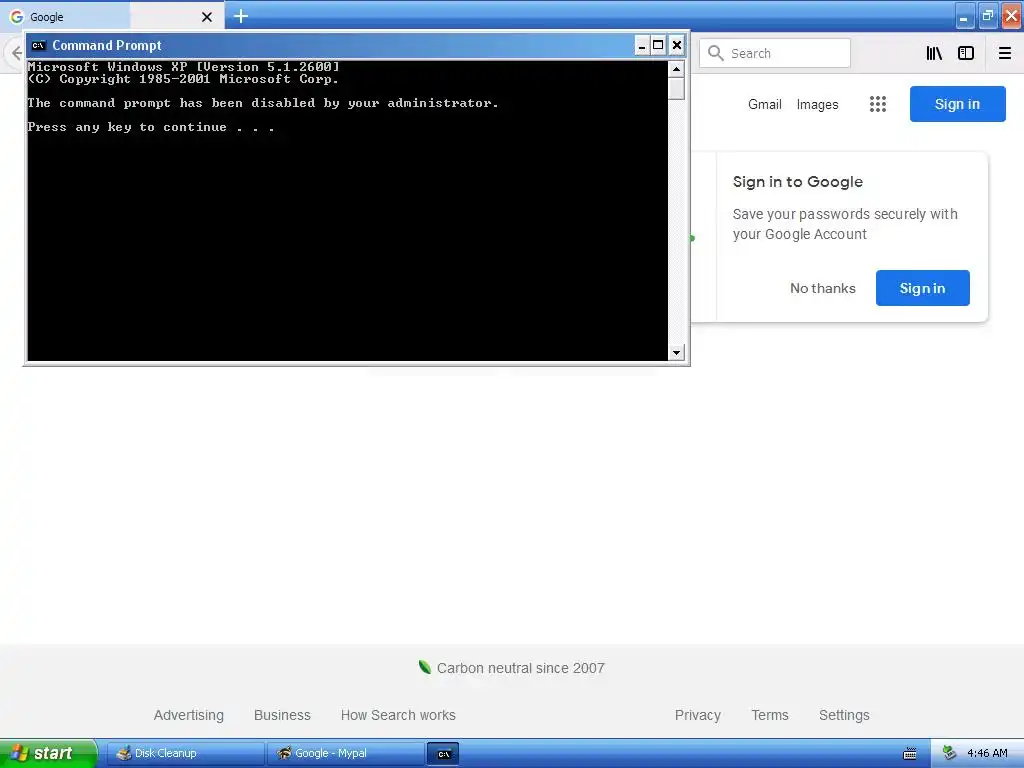The height and width of the screenshot is (768, 1024).
Task: Click scroll up arrow in Command Prompt
Action: [x=677, y=69]
